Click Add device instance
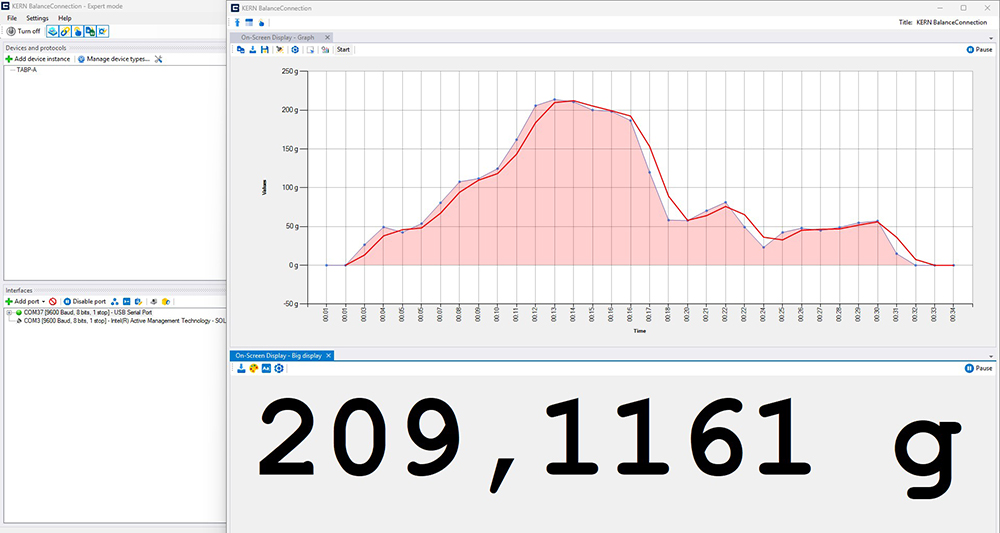Image resolution: width=1000 pixels, height=533 pixels. (x=38, y=59)
